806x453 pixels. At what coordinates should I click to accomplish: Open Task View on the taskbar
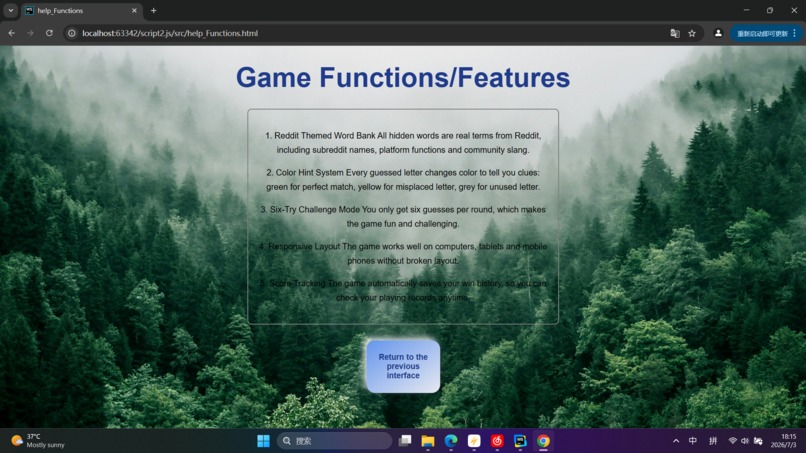[x=405, y=441]
